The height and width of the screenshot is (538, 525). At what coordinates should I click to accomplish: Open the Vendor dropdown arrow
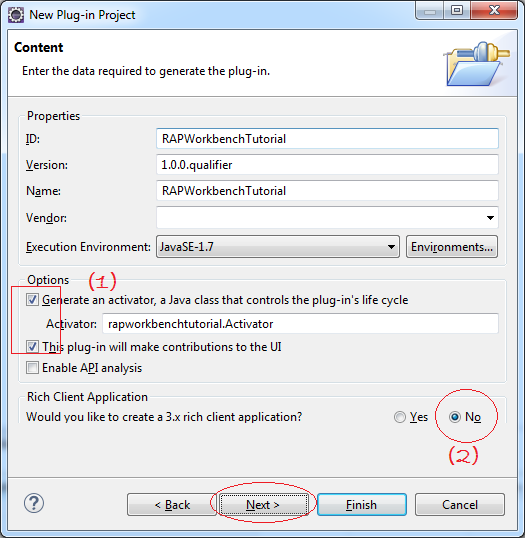[x=490, y=218]
